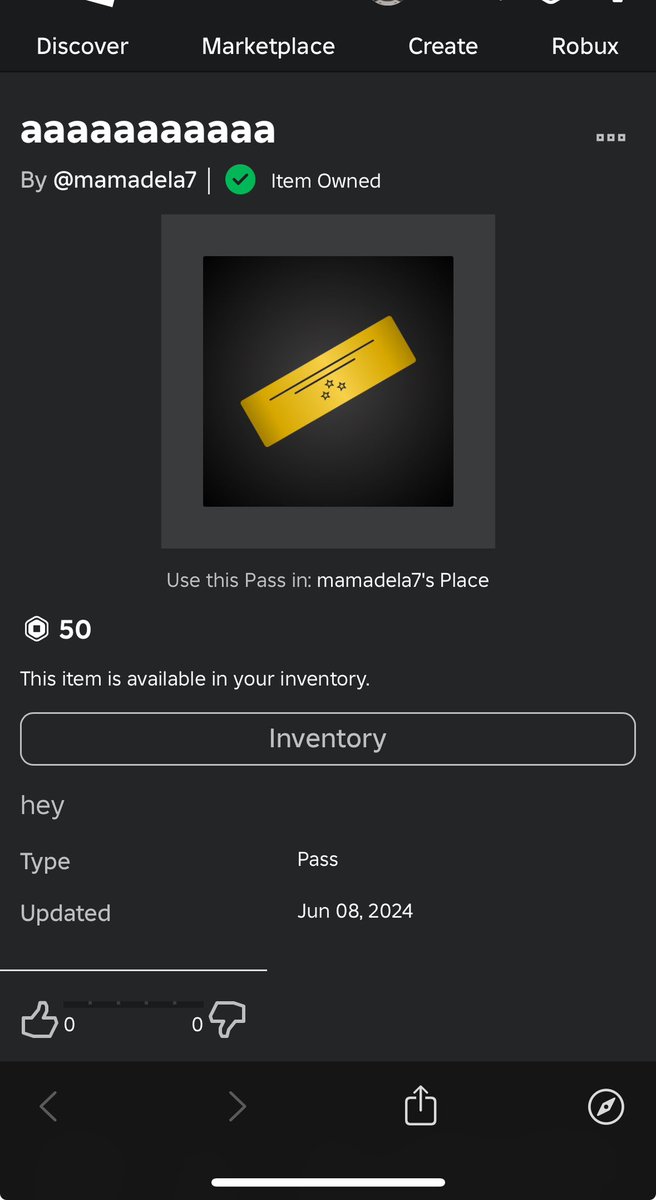Viewport: 656px width, 1200px height.
Task: Tap the Item Owned label
Action: [x=326, y=181]
